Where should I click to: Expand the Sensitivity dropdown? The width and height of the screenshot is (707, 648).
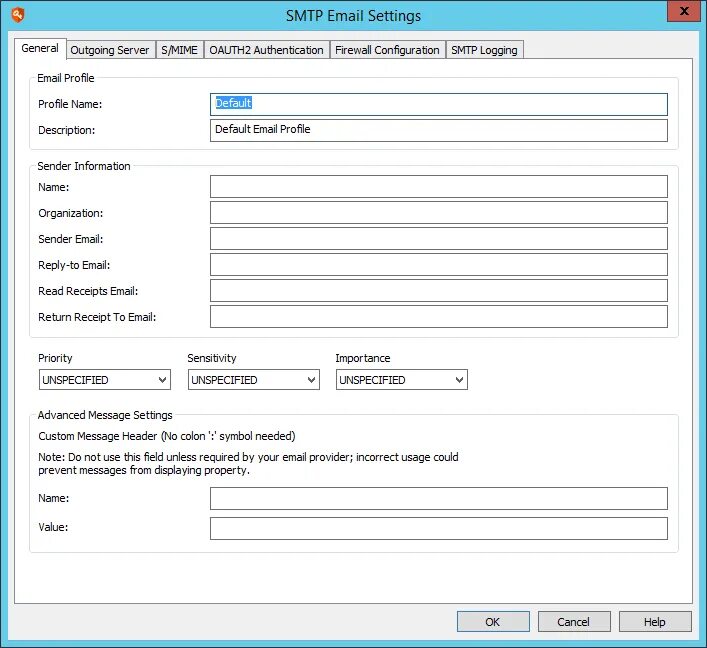click(x=253, y=380)
